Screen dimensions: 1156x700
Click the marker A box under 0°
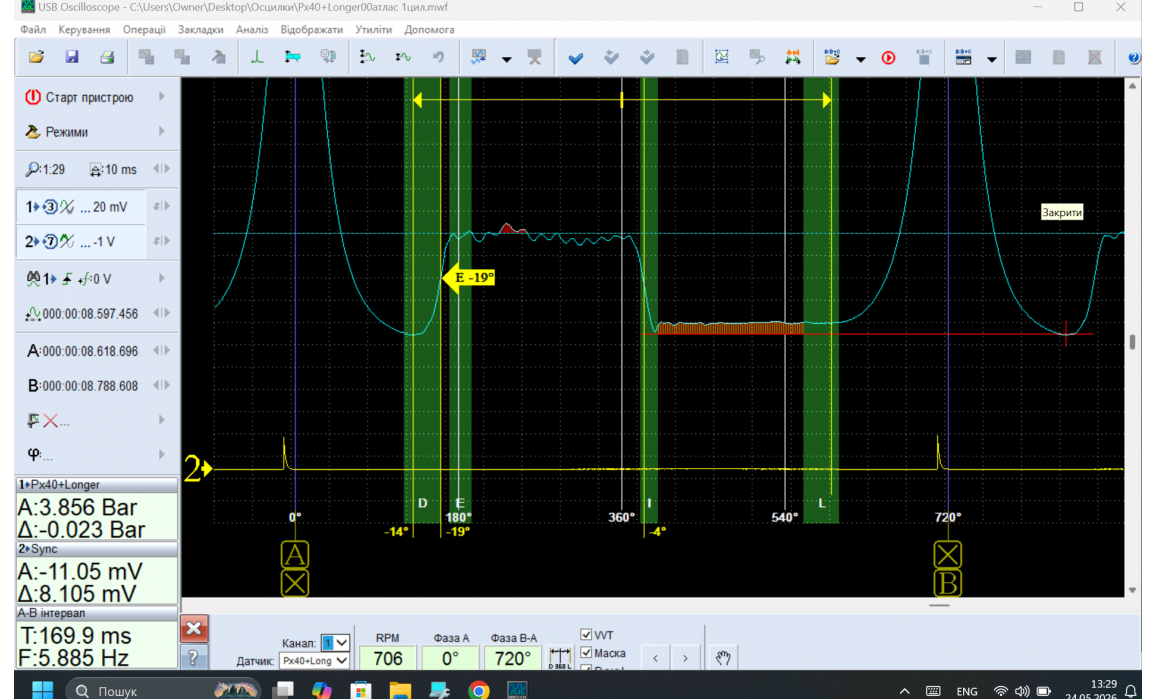click(295, 555)
